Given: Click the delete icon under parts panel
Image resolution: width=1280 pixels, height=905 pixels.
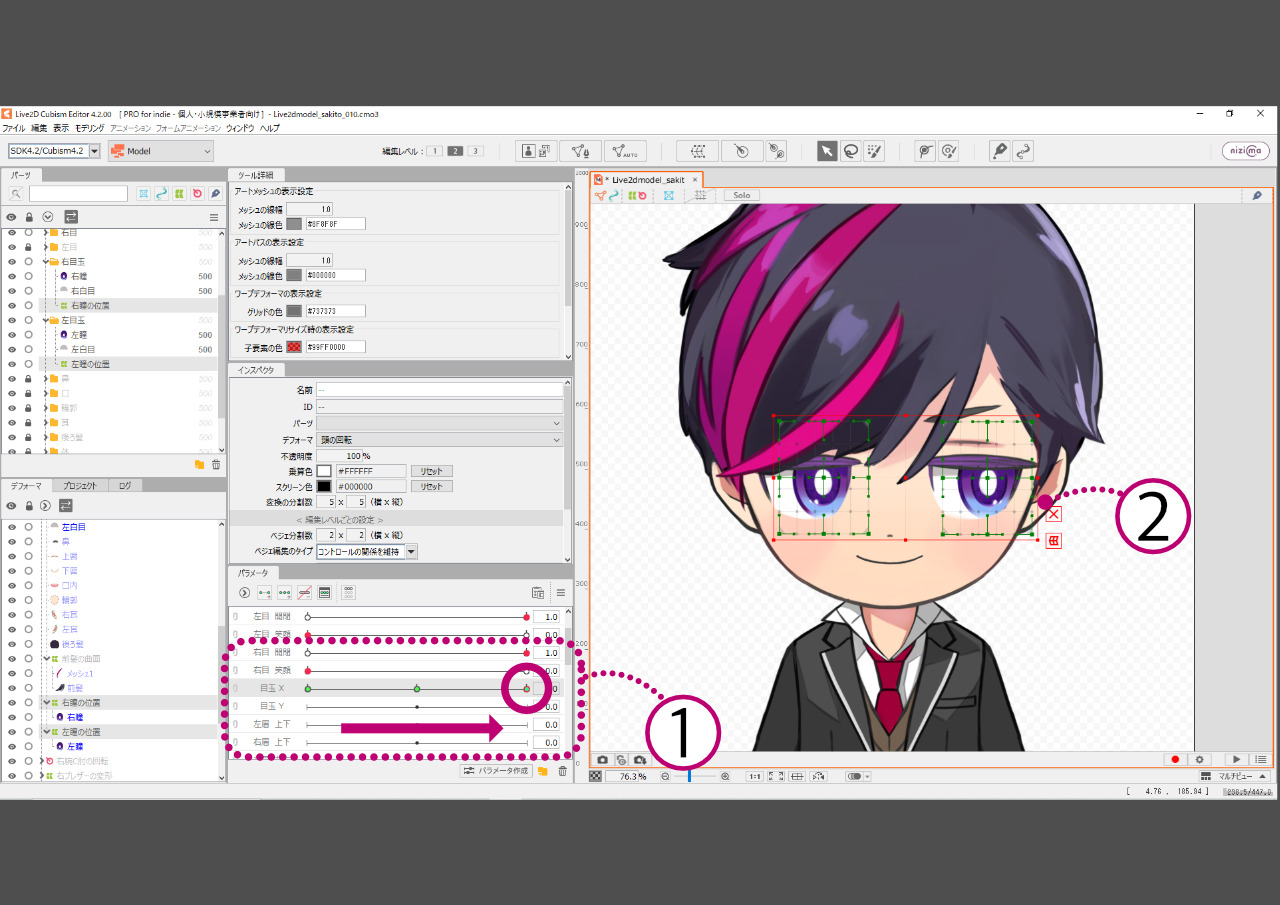Looking at the screenshot, I should pos(215,465).
